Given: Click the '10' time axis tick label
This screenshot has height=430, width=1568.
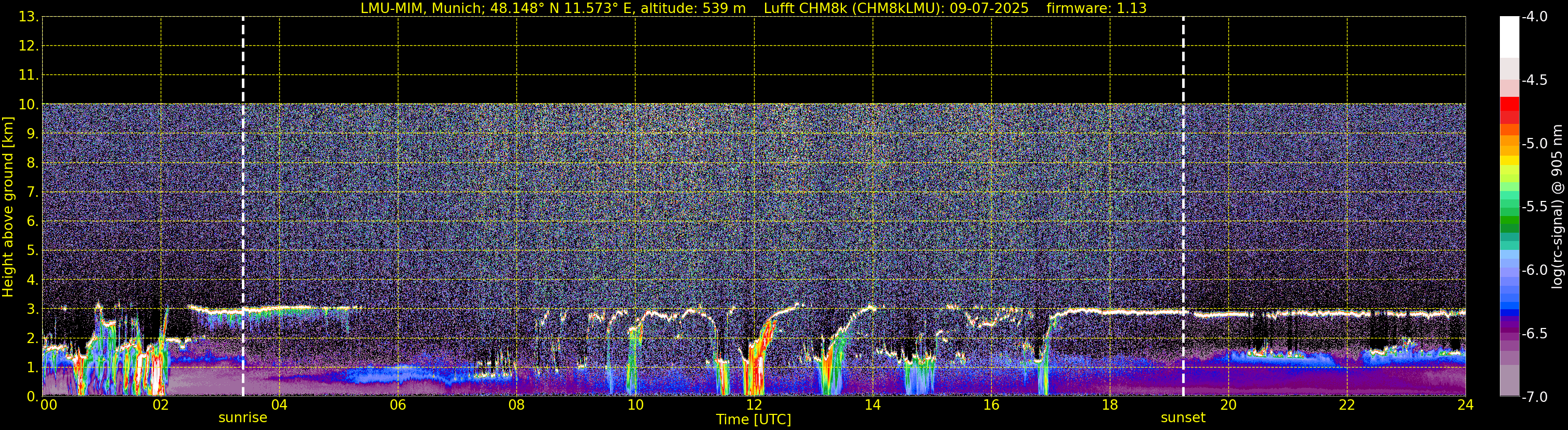Looking at the screenshot, I should (x=636, y=406).
